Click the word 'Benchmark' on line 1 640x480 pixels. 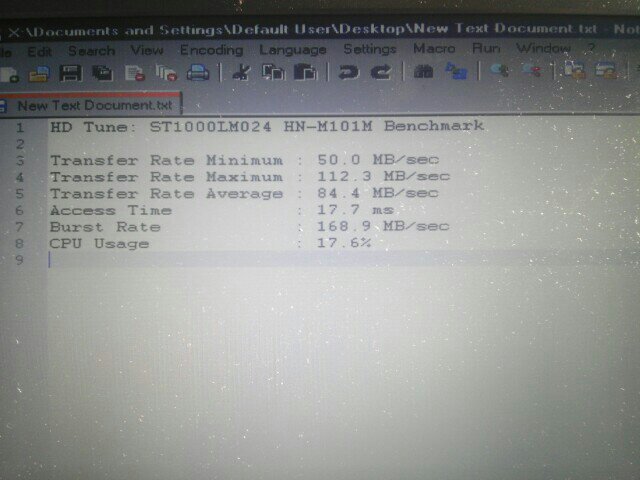point(434,125)
